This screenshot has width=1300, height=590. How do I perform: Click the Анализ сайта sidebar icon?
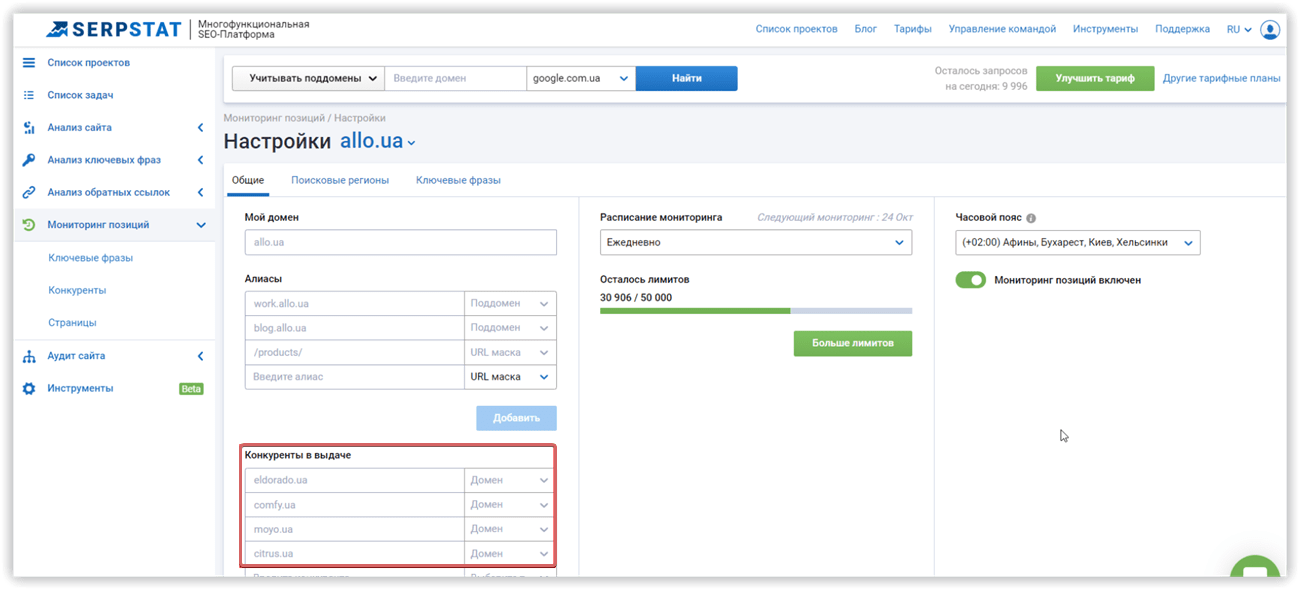click(29, 128)
